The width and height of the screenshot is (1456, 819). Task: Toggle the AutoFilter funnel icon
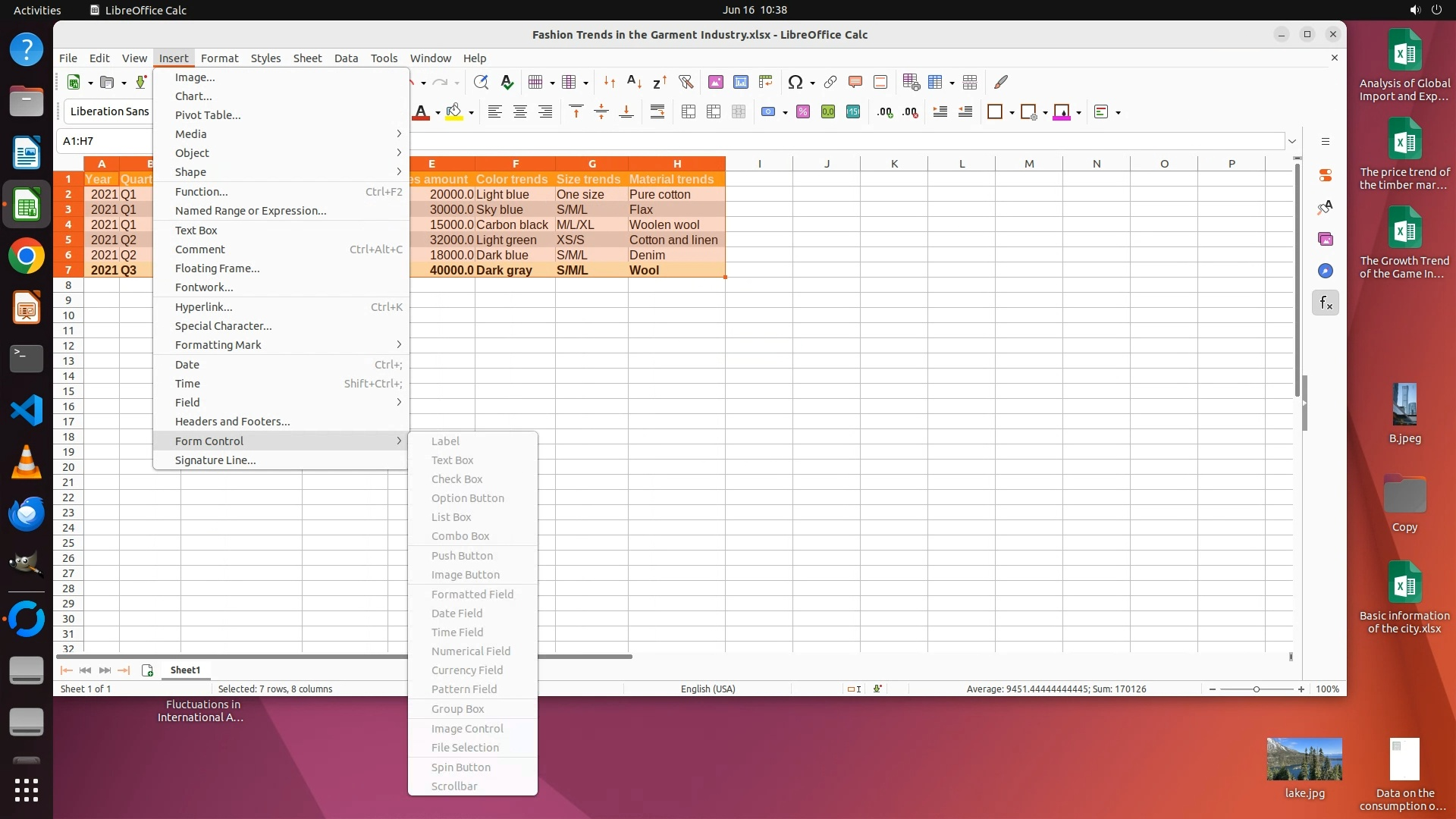686,82
